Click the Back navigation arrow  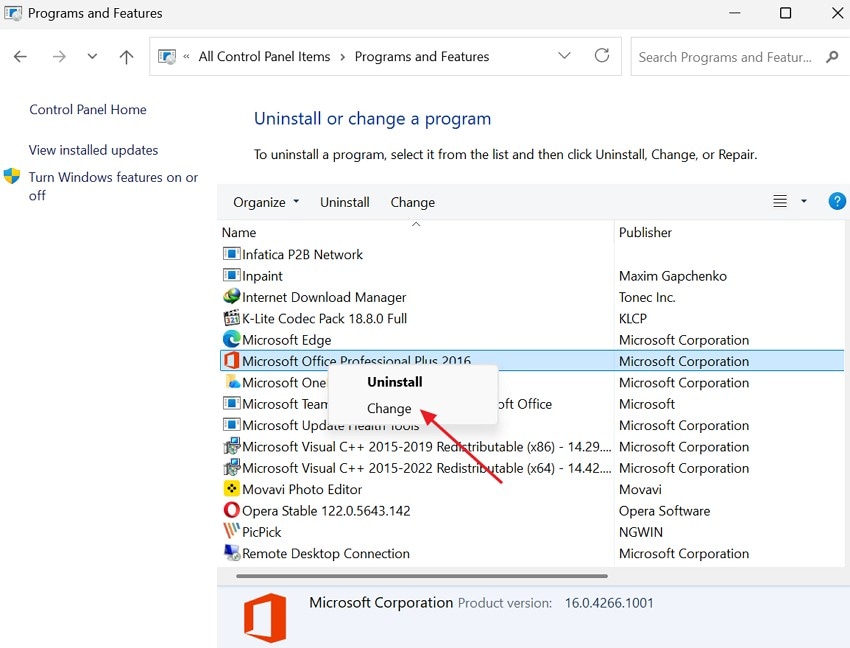pos(20,57)
